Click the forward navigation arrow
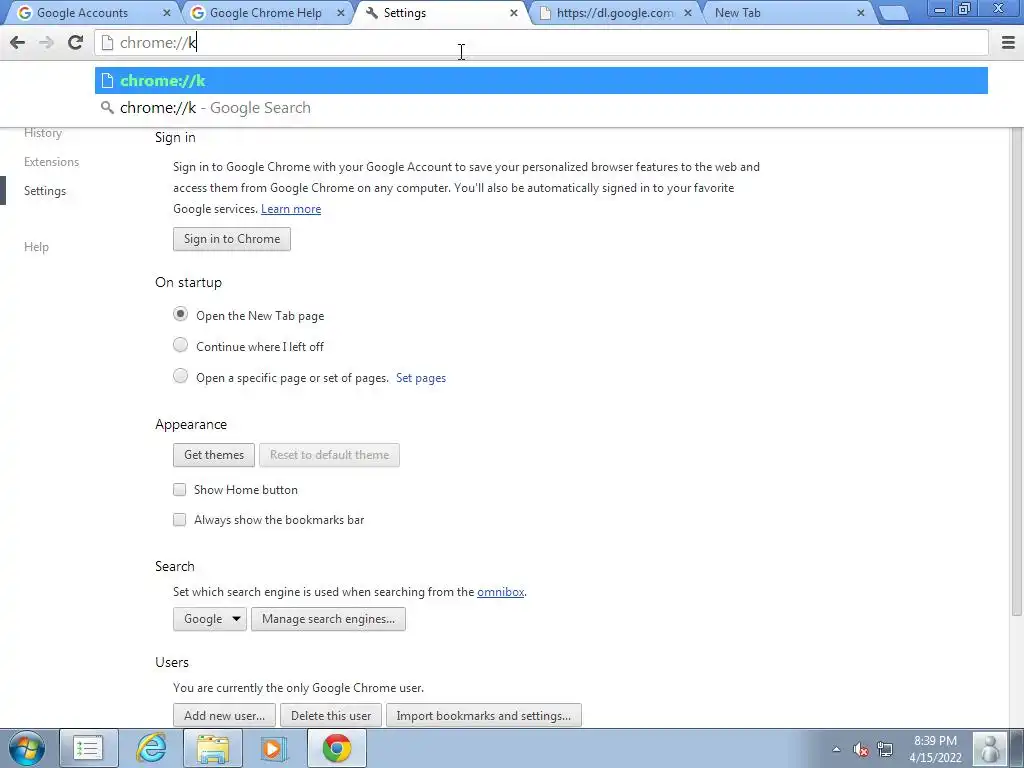 tap(46, 43)
